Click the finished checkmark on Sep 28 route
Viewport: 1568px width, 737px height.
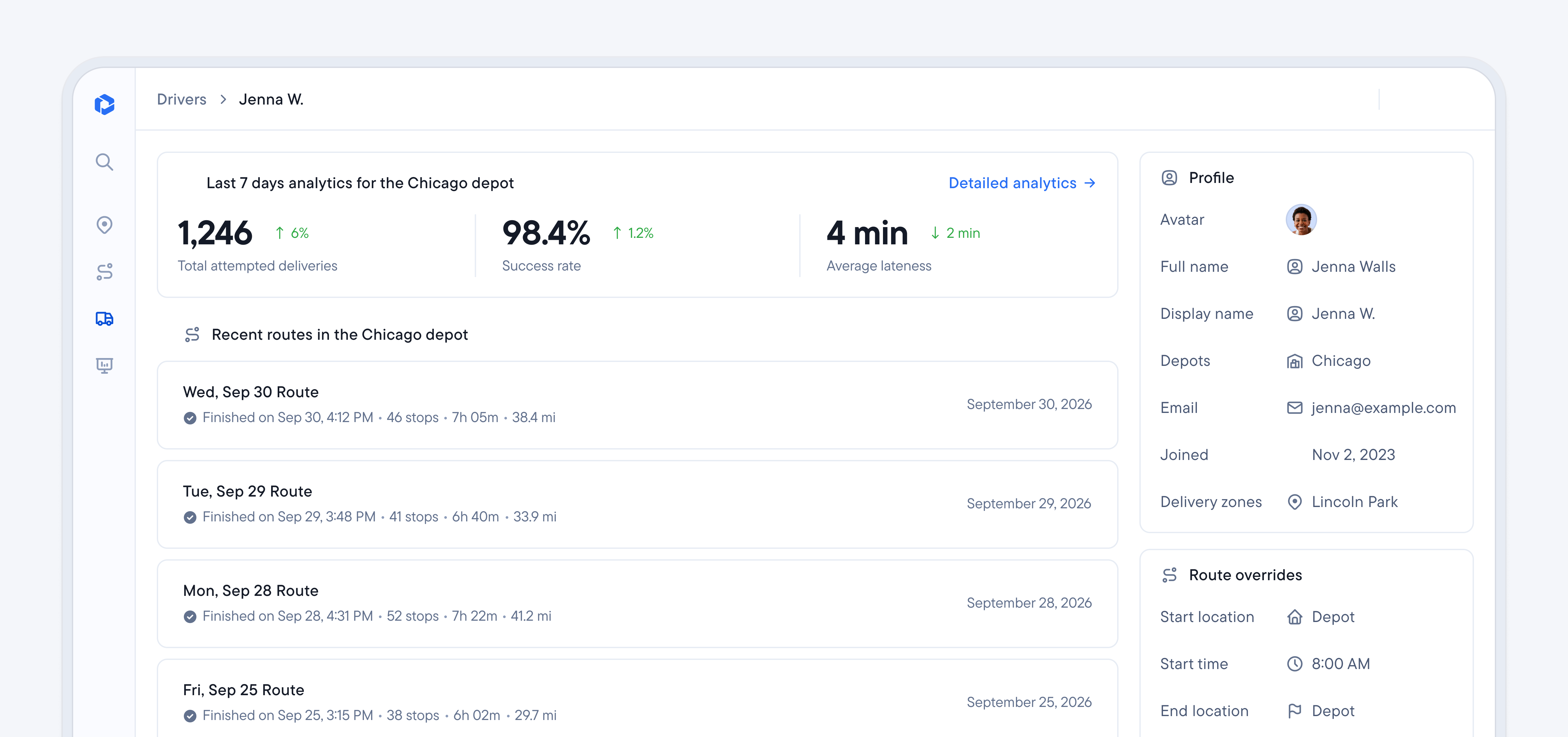(190, 616)
